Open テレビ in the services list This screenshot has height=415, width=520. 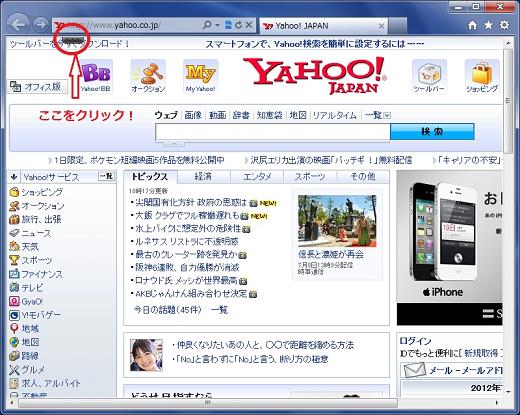point(32,288)
